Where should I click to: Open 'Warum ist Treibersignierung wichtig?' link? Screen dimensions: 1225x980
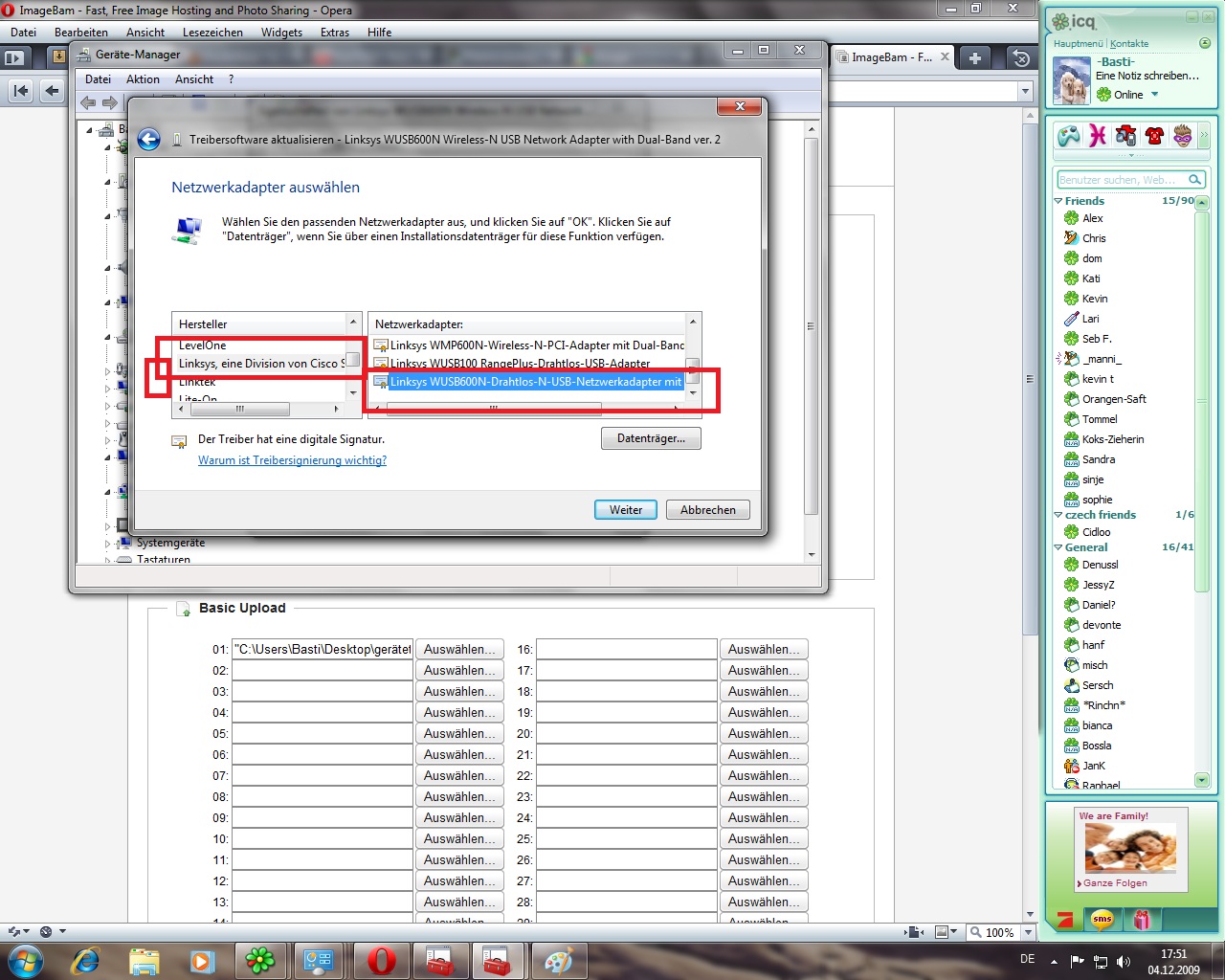point(292,460)
